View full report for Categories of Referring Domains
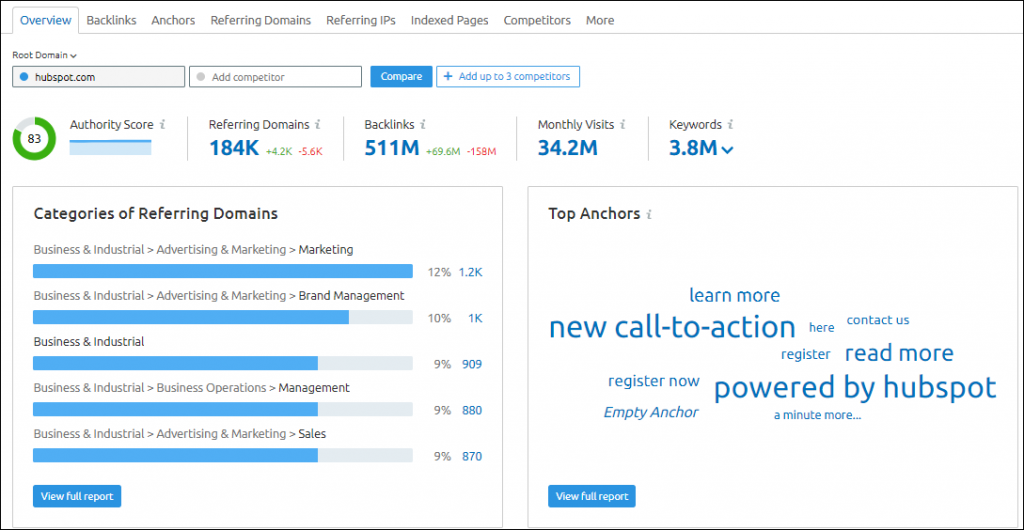 (x=77, y=496)
